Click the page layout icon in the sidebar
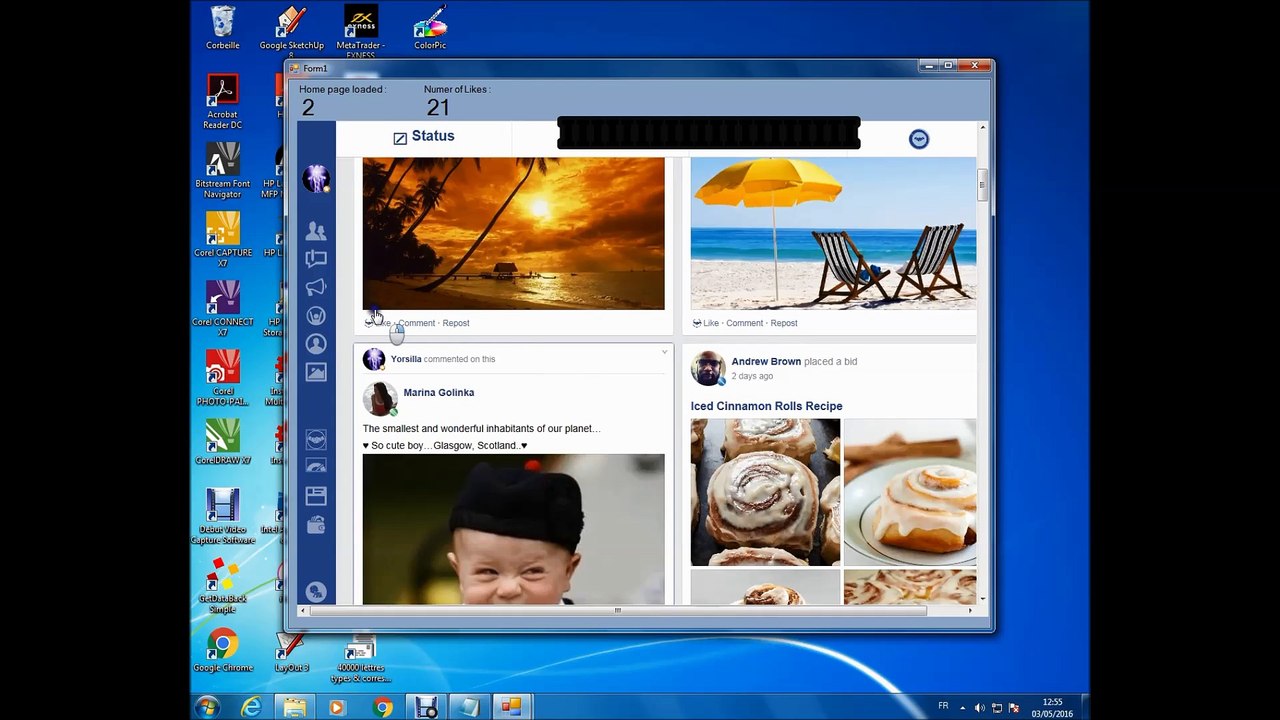The width and height of the screenshot is (1280, 720). (316, 496)
